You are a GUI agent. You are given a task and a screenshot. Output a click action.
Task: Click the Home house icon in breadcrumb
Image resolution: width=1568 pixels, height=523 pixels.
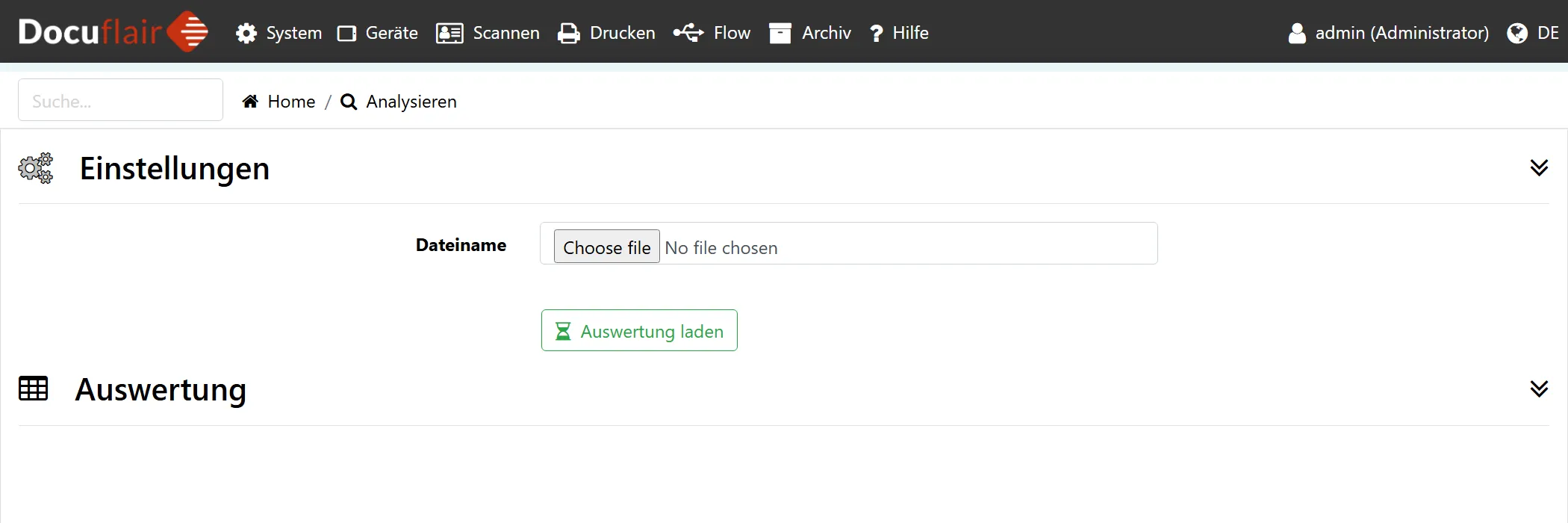tap(250, 102)
